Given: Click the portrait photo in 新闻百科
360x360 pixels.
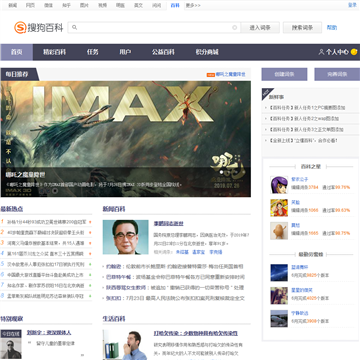Looking at the screenshot, I should tap(125, 237).
